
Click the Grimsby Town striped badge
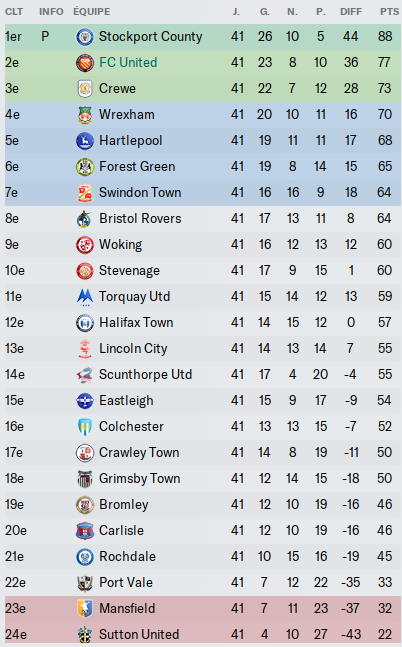[85, 479]
